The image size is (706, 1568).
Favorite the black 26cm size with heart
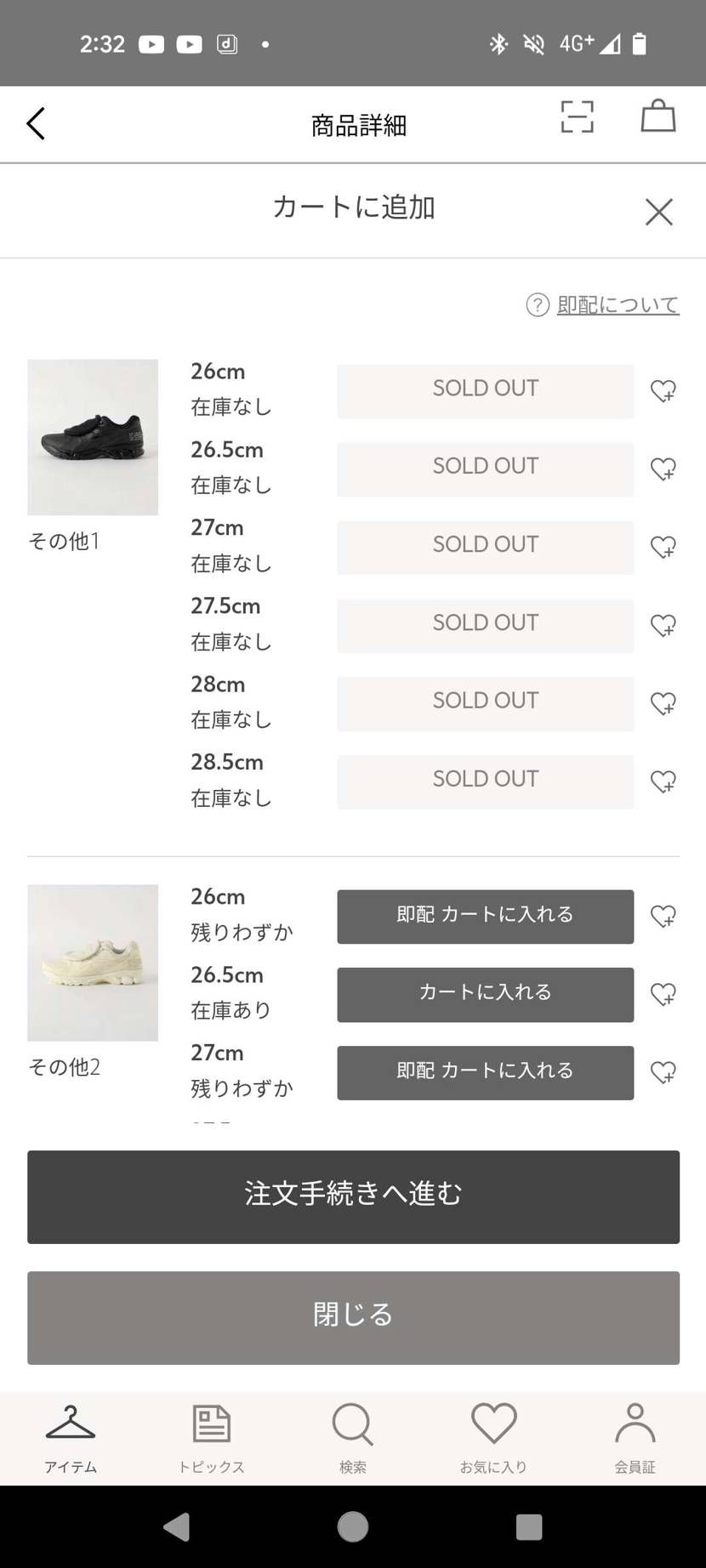(x=663, y=391)
